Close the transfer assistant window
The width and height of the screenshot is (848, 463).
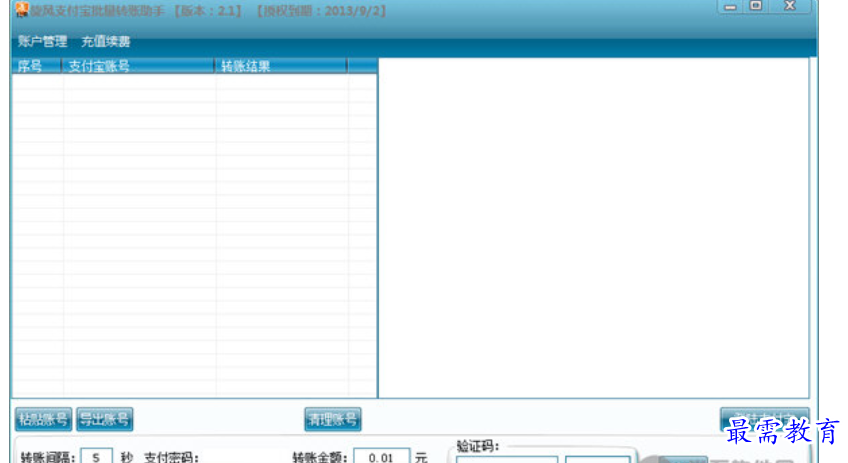(790, 6)
